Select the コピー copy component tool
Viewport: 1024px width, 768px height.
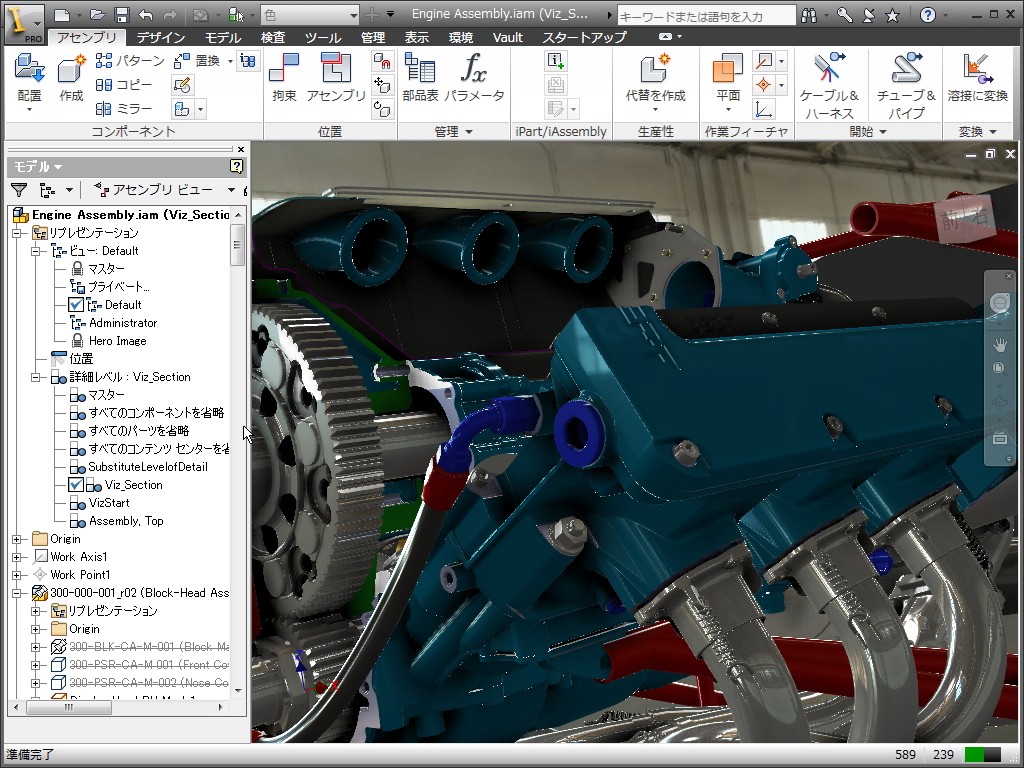pos(123,85)
